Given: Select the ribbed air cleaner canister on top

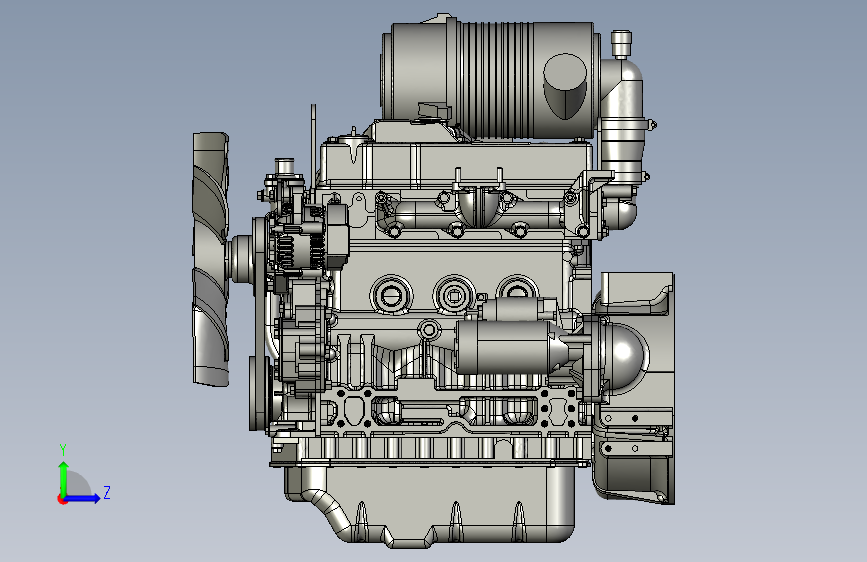Looking at the screenshot, I should click(489, 80).
